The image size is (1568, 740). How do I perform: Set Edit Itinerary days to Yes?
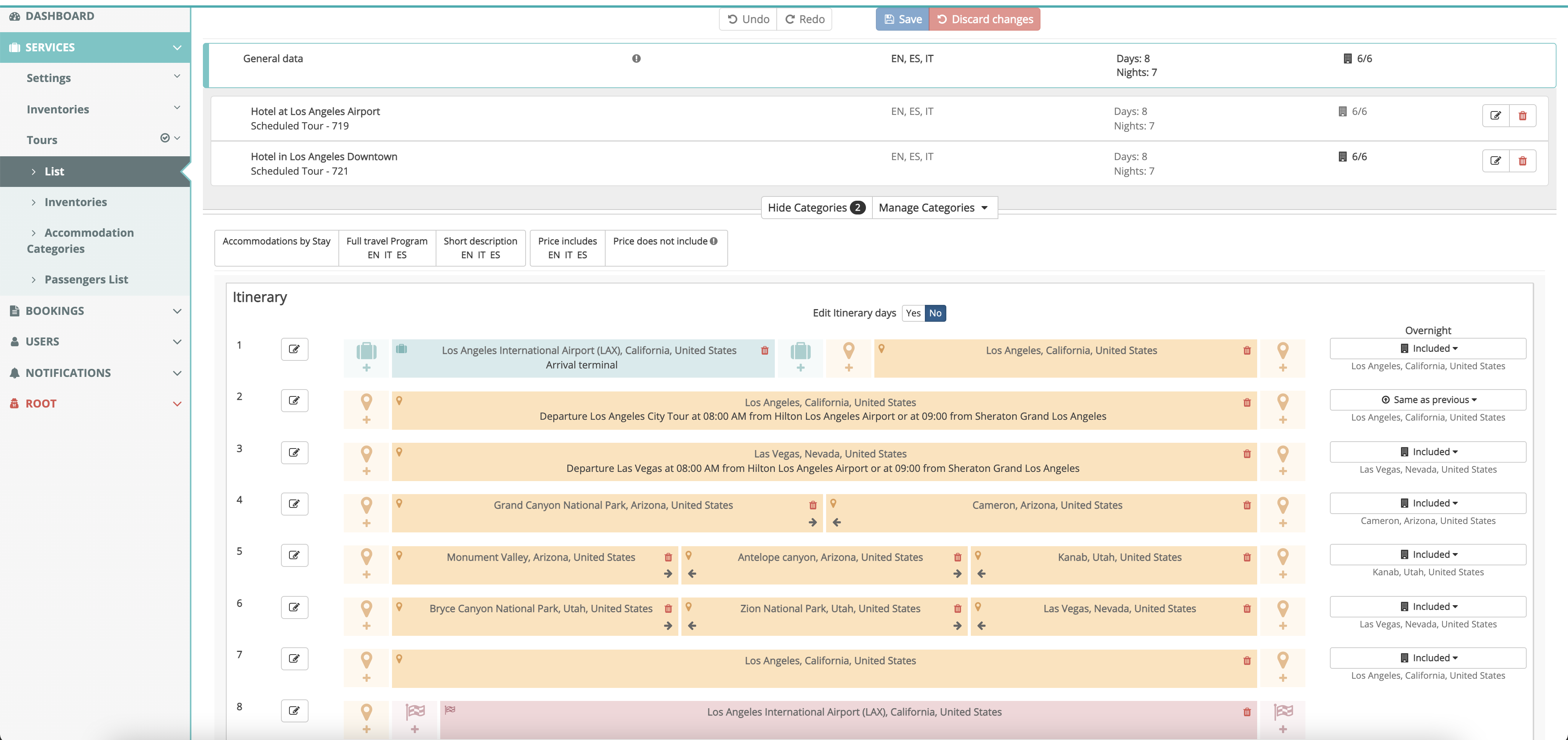[x=913, y=313]
